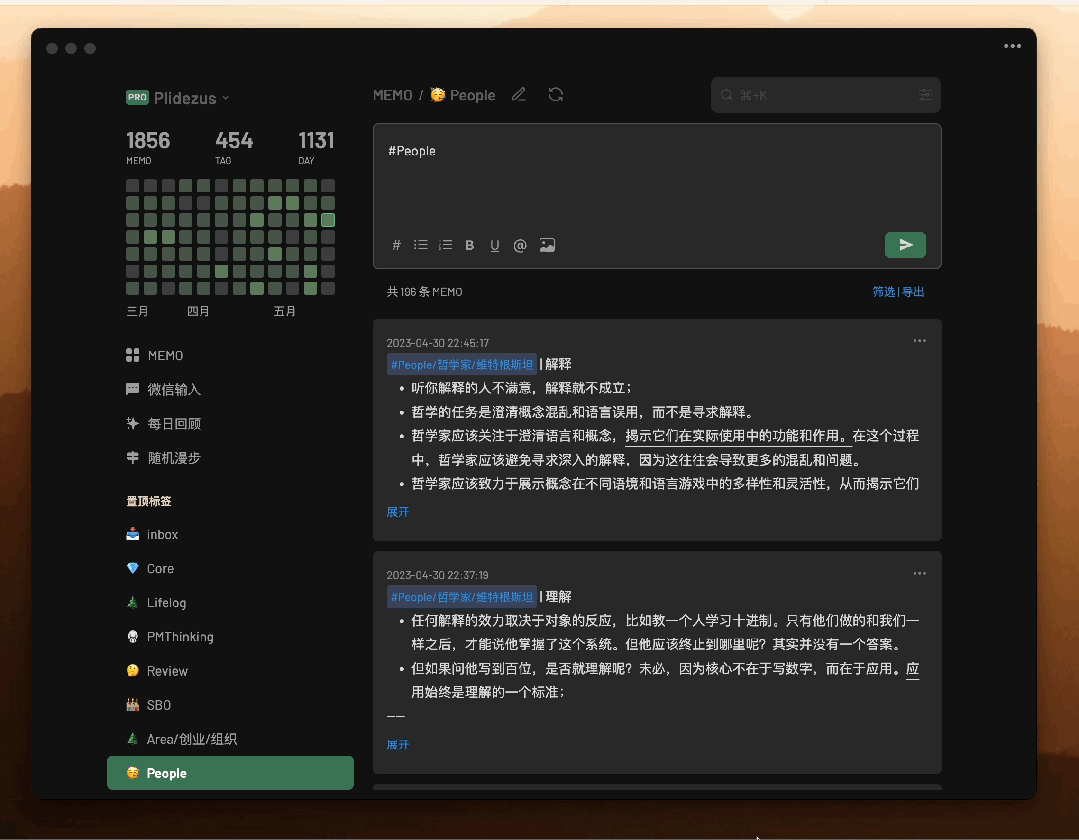This screenshot has height=840, width=1079.
Task: Focus the ⌘+K search field
Action: click(826, 95)
